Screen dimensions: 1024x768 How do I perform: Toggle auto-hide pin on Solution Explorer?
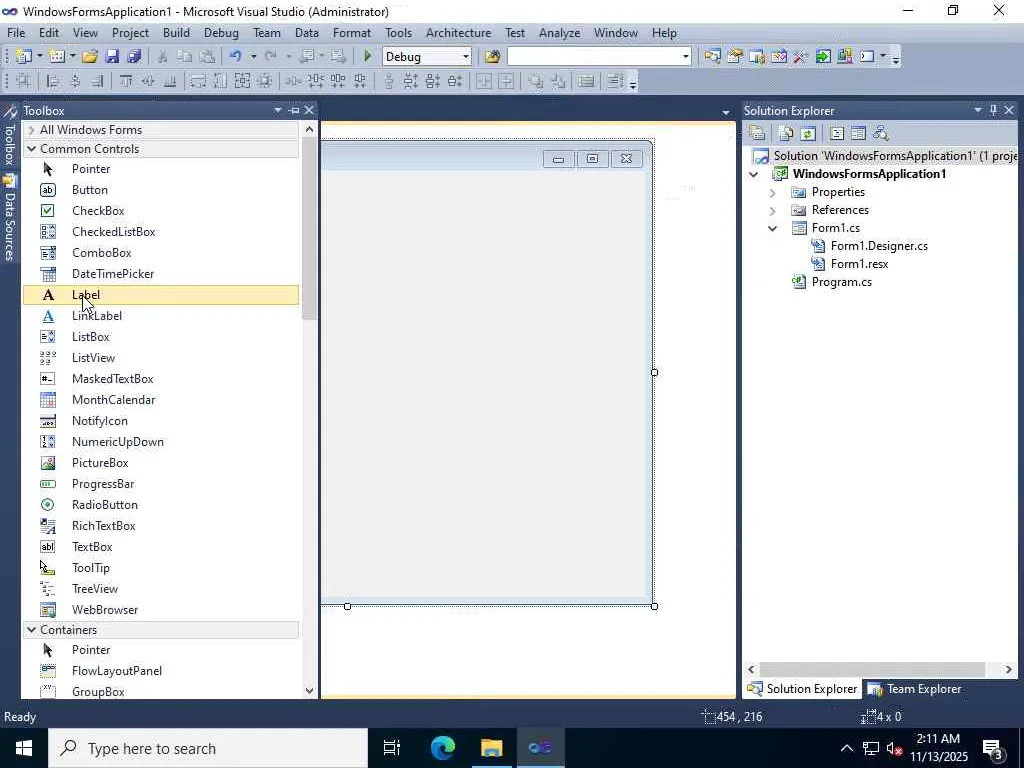tap(993, 110)
